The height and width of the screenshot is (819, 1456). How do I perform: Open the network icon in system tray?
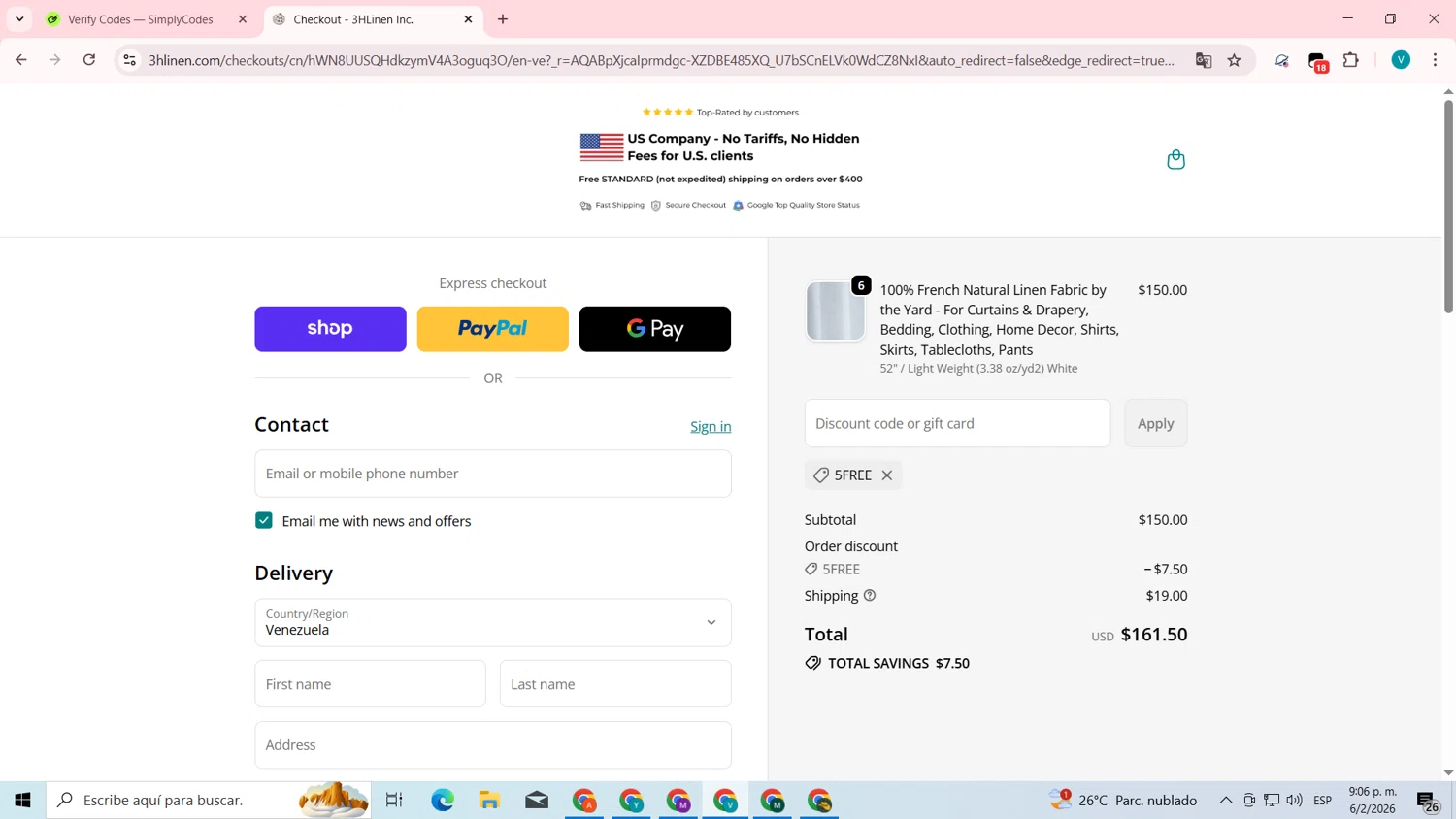(x=1272, y=801)
